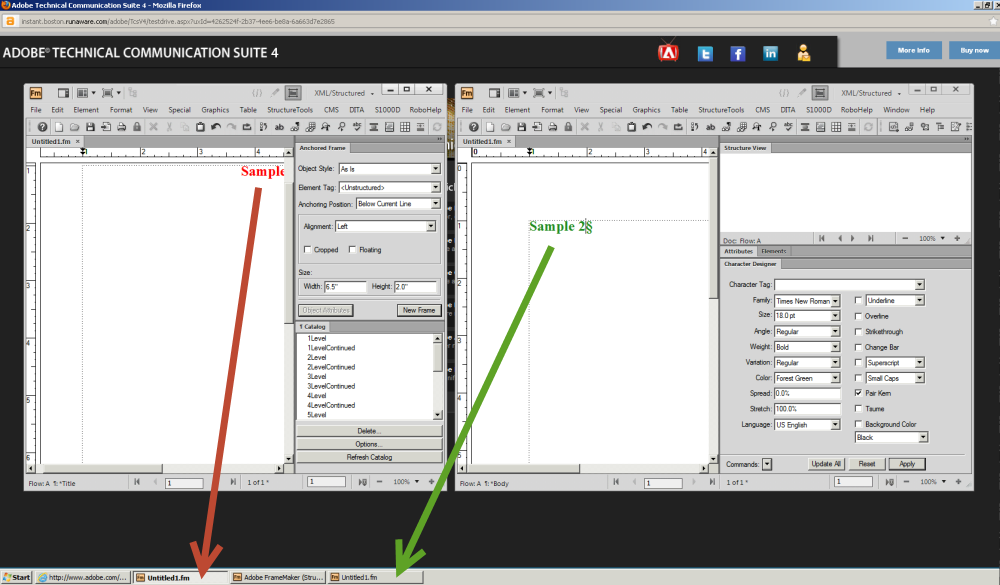Click the Buy now button

974,50
